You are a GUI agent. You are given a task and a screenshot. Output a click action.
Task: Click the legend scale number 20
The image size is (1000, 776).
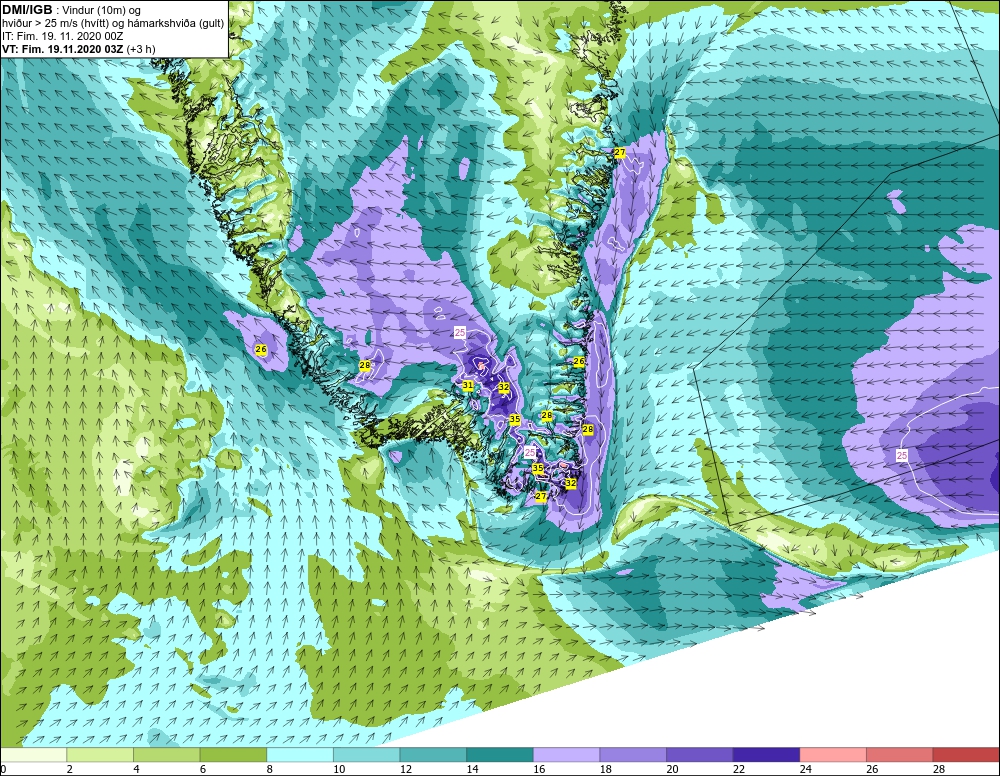tap(672, 770)
